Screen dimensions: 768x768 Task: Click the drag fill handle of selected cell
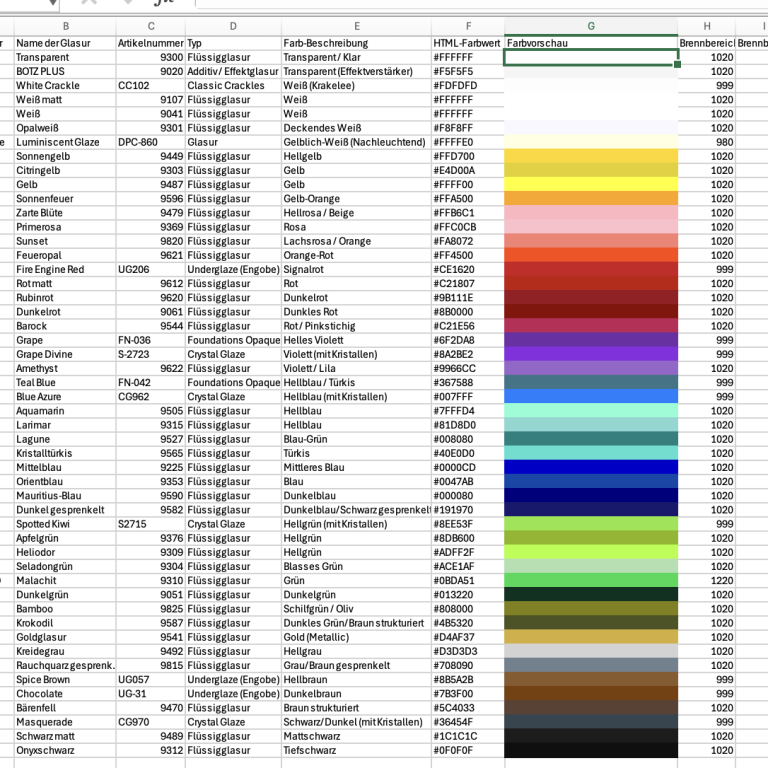pyautogui.click(x=677, y=65)
